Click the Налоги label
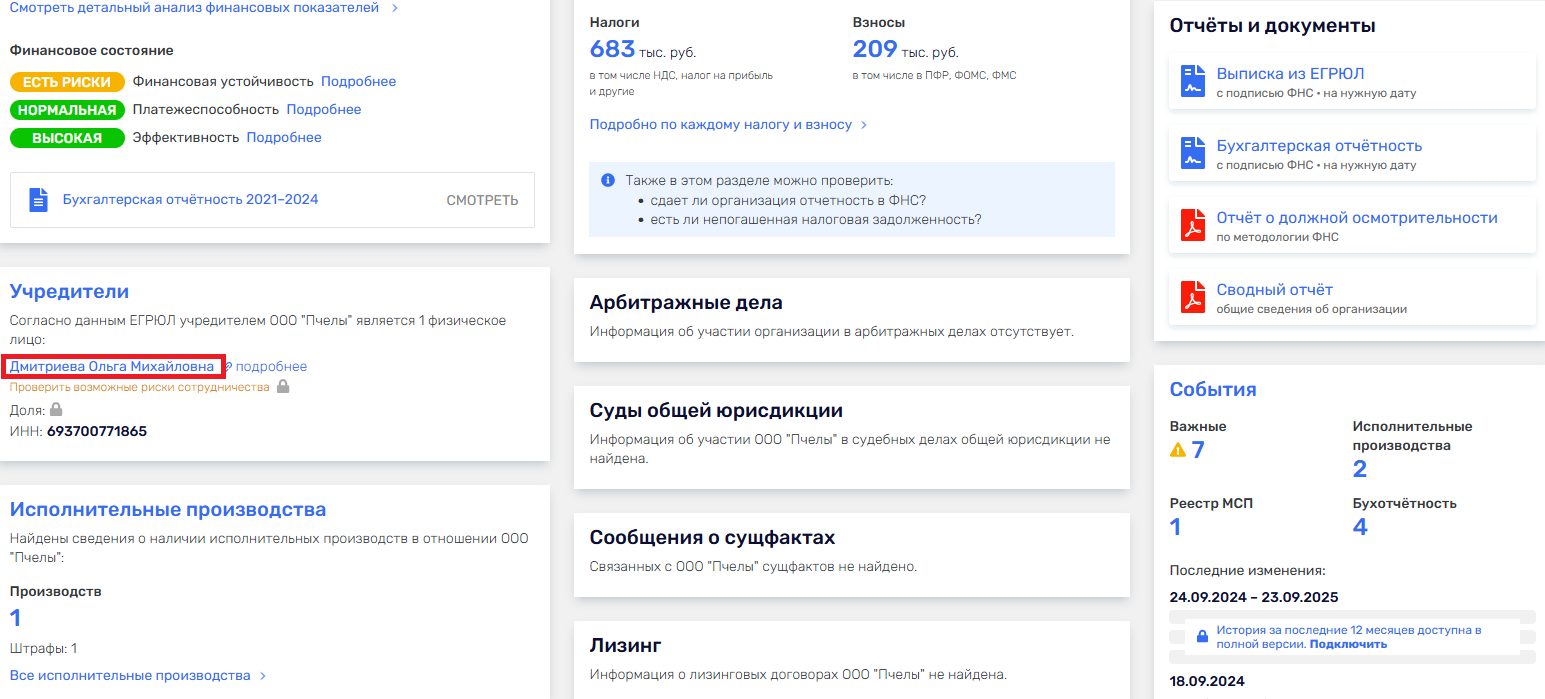Viewport: 1545px width, 699px height. (615, 22)
